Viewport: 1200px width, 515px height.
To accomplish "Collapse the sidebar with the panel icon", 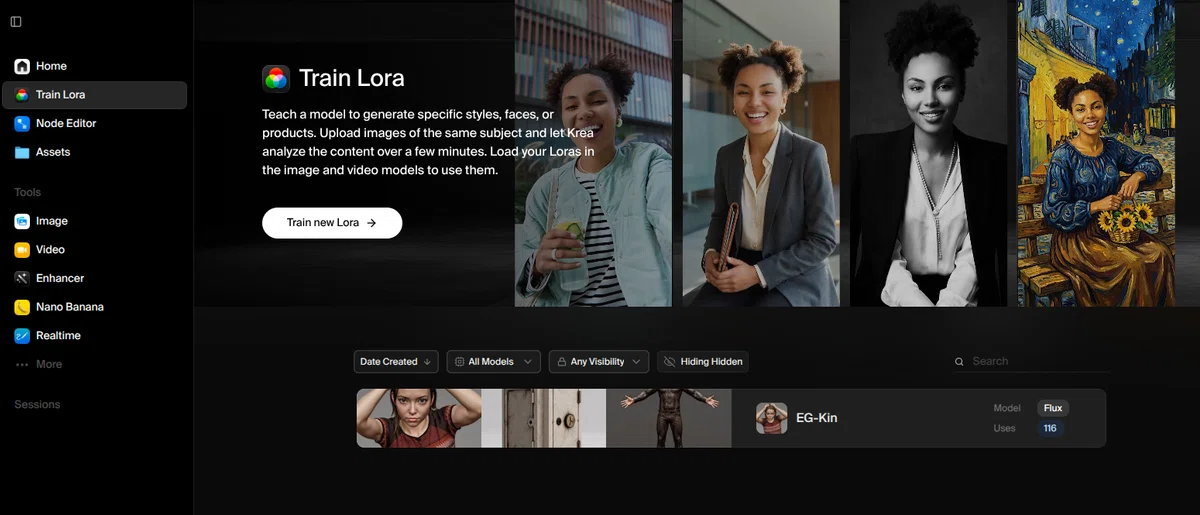I will tap(16, 22).
